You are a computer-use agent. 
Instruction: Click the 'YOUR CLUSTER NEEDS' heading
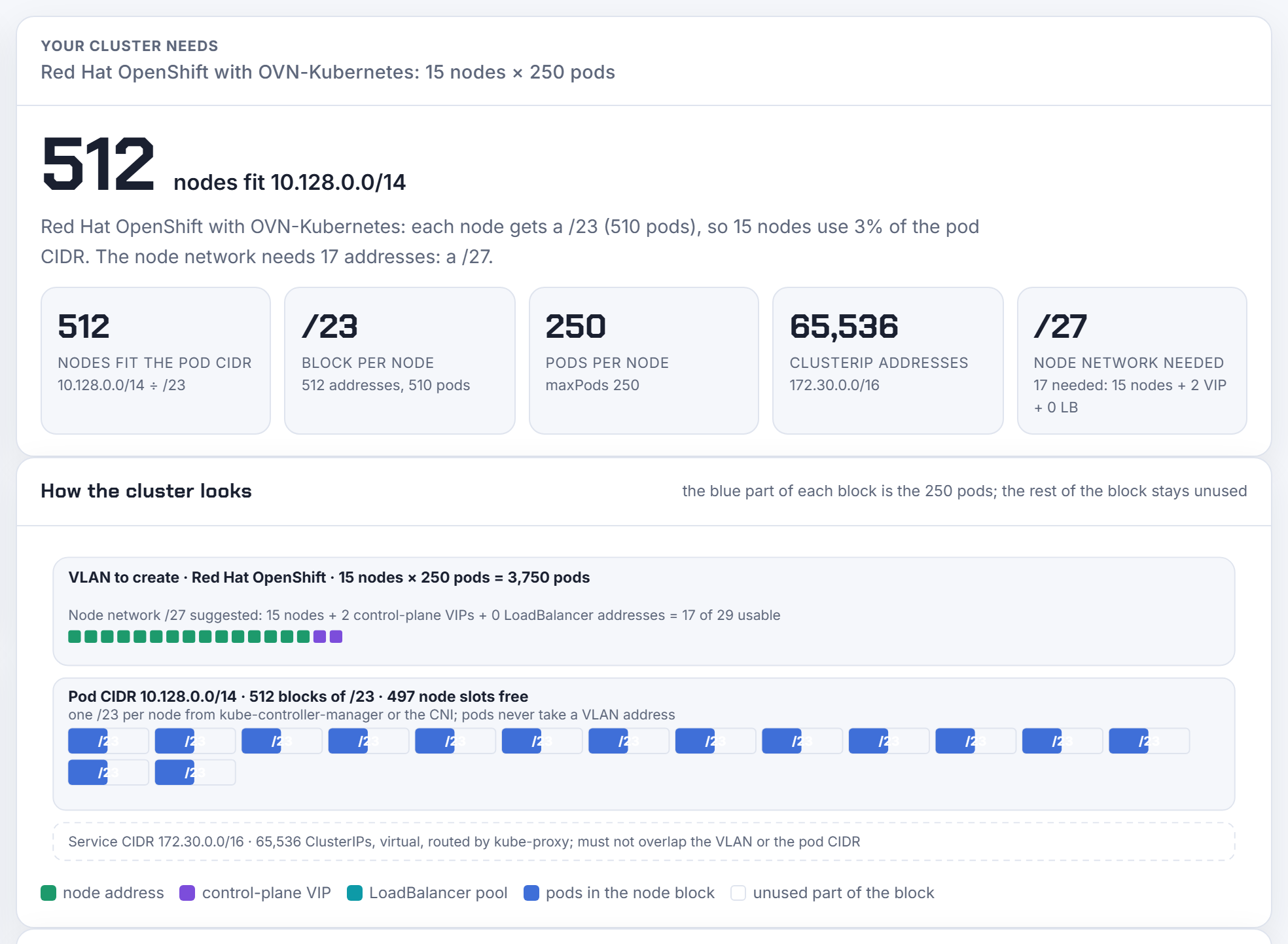point(130,46)
